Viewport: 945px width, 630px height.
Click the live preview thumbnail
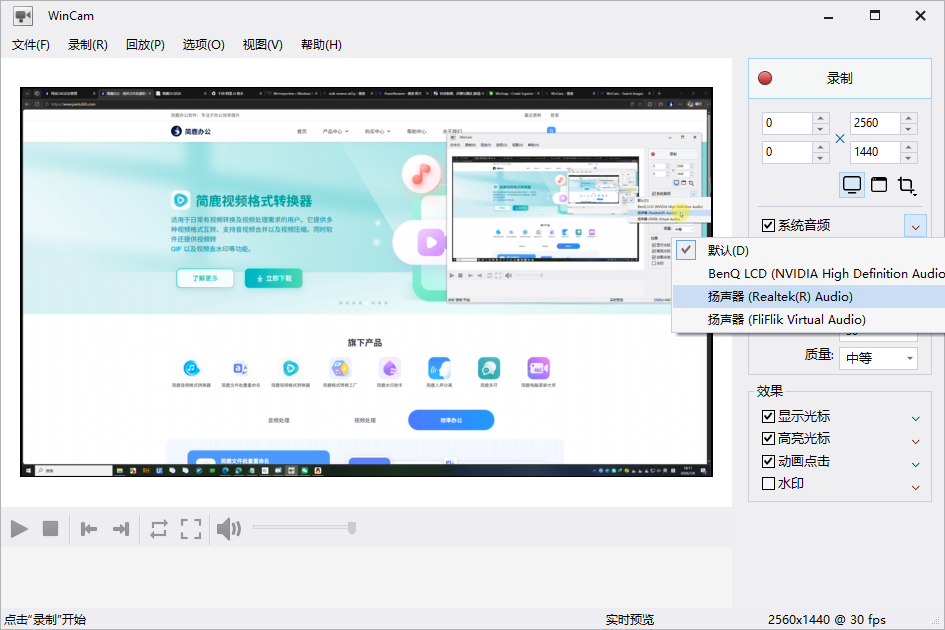click(366, 282)
